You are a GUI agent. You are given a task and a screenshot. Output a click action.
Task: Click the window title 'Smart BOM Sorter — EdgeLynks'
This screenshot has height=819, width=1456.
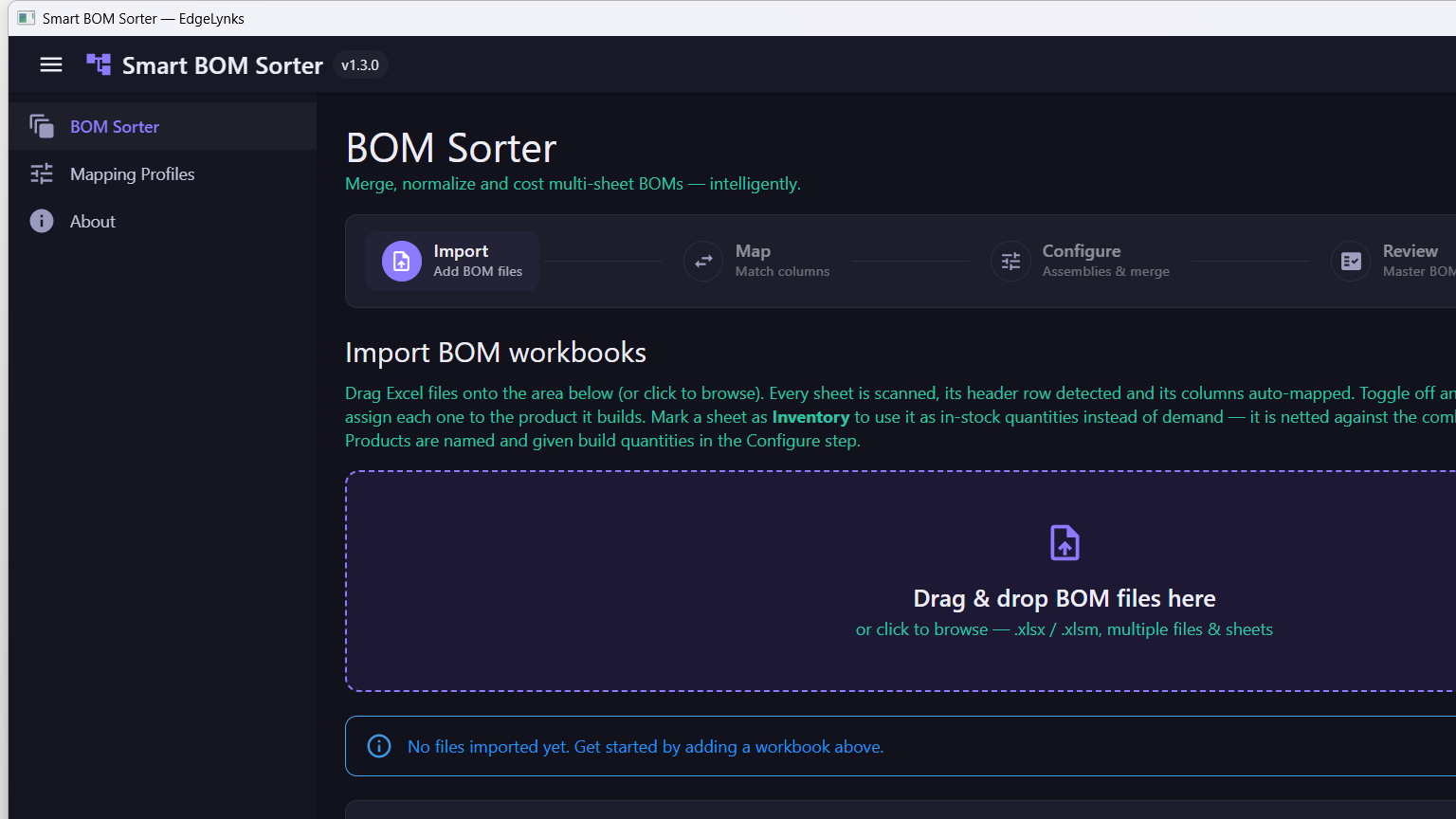tap(143, 18)
